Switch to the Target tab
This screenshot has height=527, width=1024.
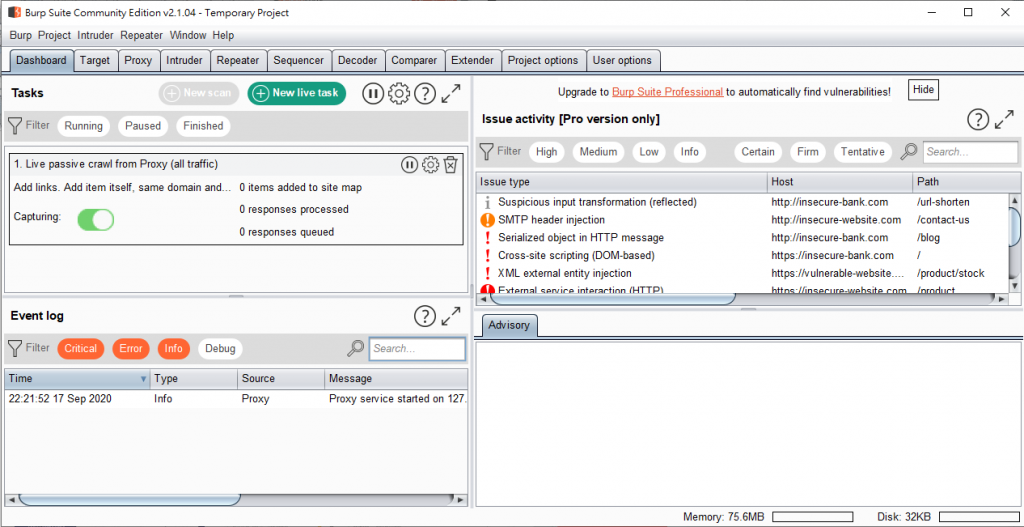95,61
